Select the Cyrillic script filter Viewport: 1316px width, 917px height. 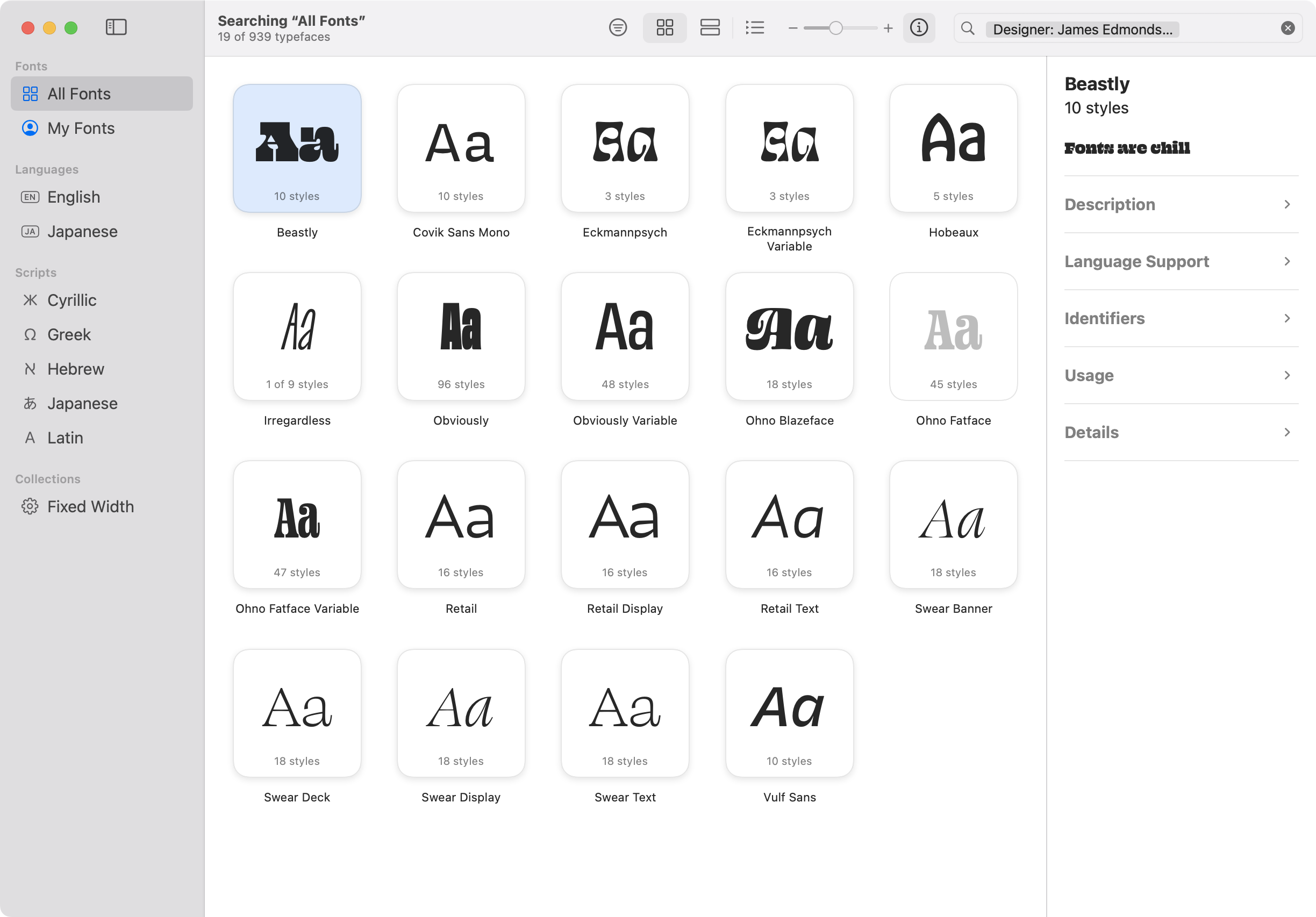click(71, 300)
